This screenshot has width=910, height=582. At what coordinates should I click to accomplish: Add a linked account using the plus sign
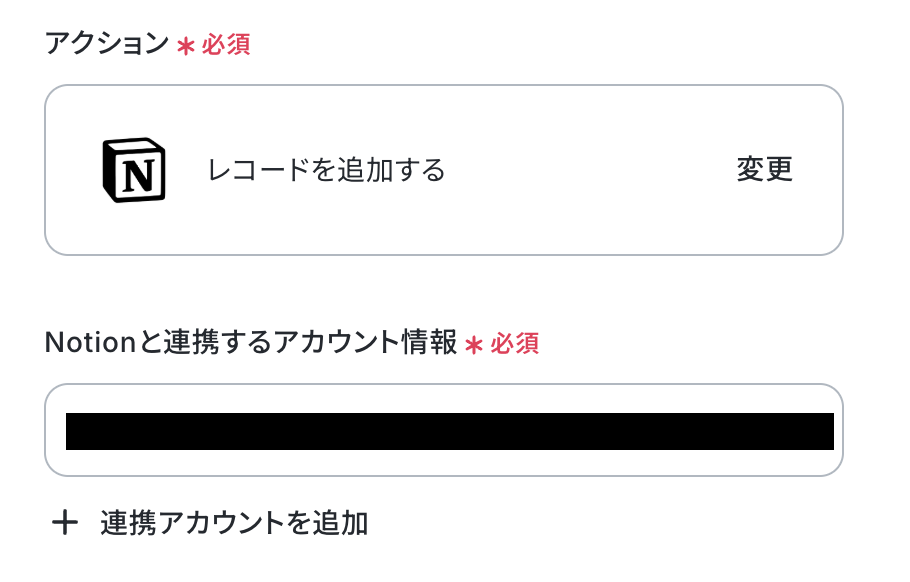[65, 523]
